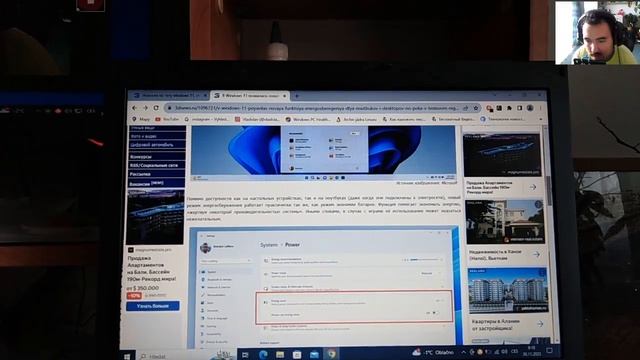Open the Hanoi villa ad thumbnail
This screenshot has width=640, height=360.
[505, 222]
